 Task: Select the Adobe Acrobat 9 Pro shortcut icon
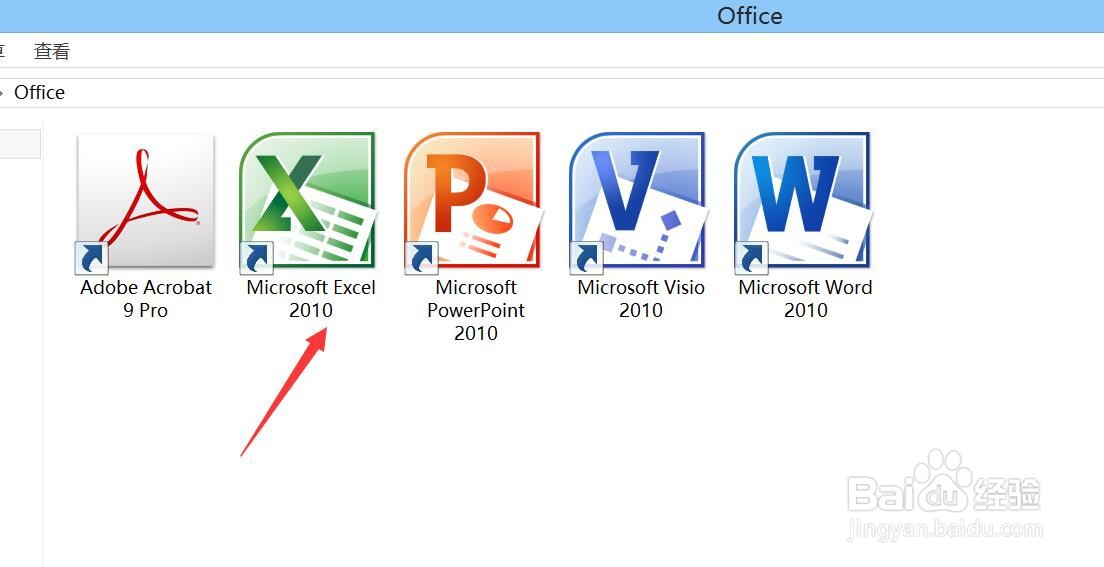click(145, 203)
